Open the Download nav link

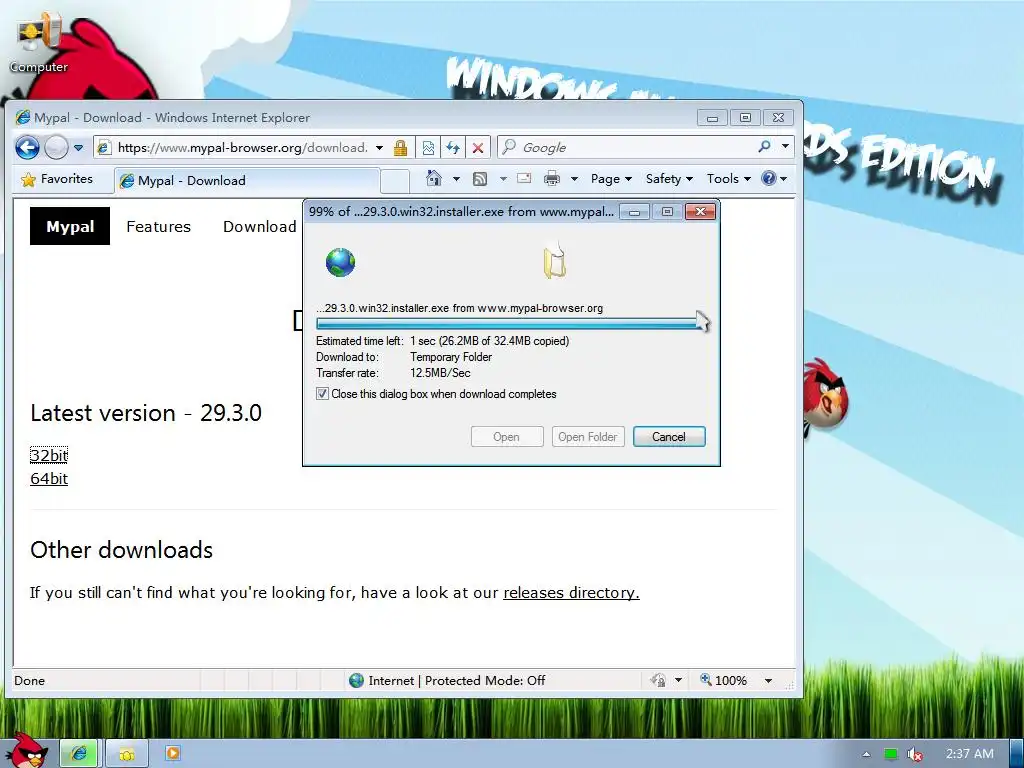(x=260, y=227)
